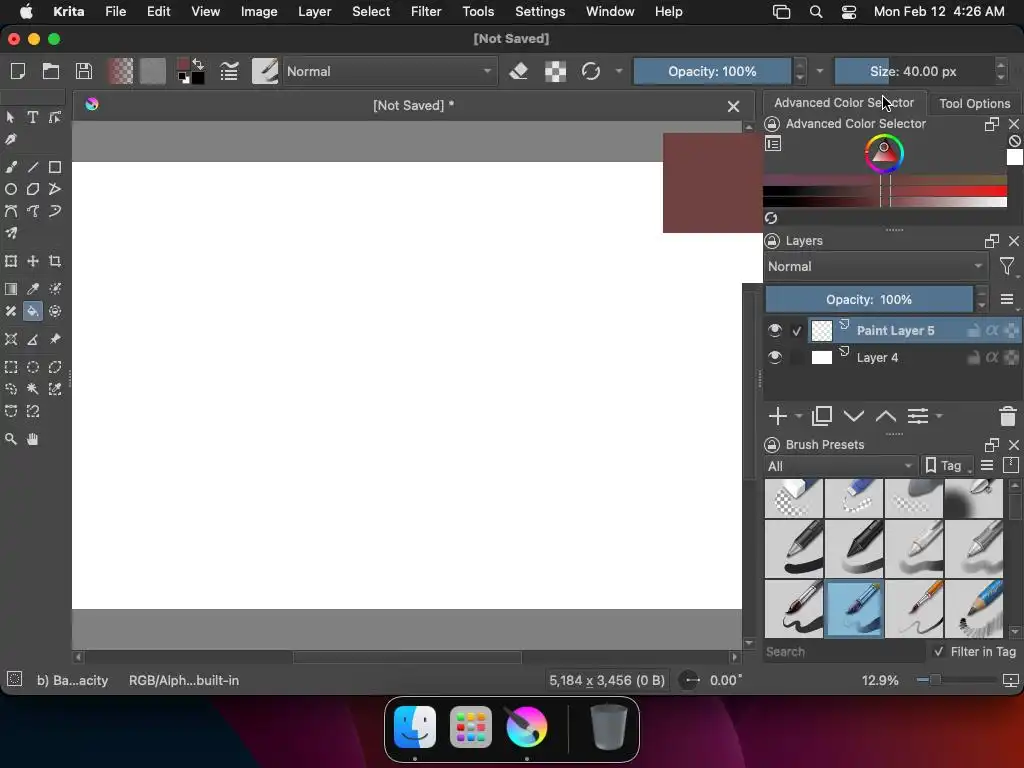This screenshot has height=768, width=1024.
Task: Switch to the Tool Options tab
Action: point(974,103)
